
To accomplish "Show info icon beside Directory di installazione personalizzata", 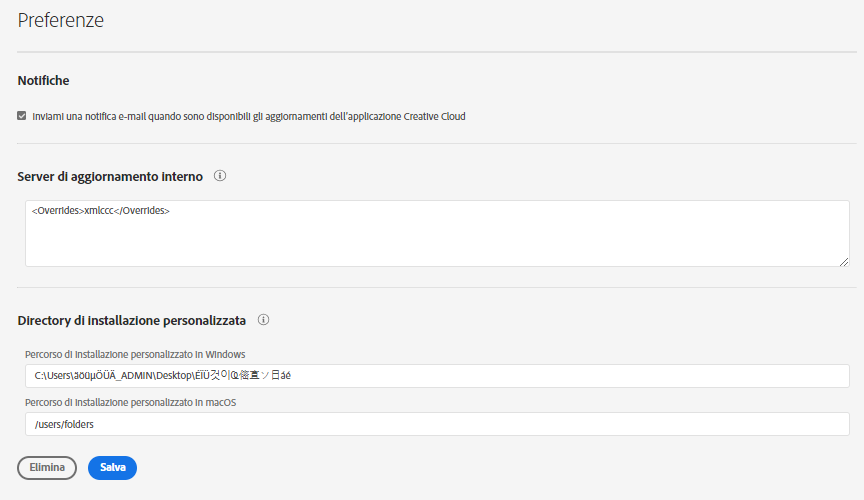I will coord(263,320).
